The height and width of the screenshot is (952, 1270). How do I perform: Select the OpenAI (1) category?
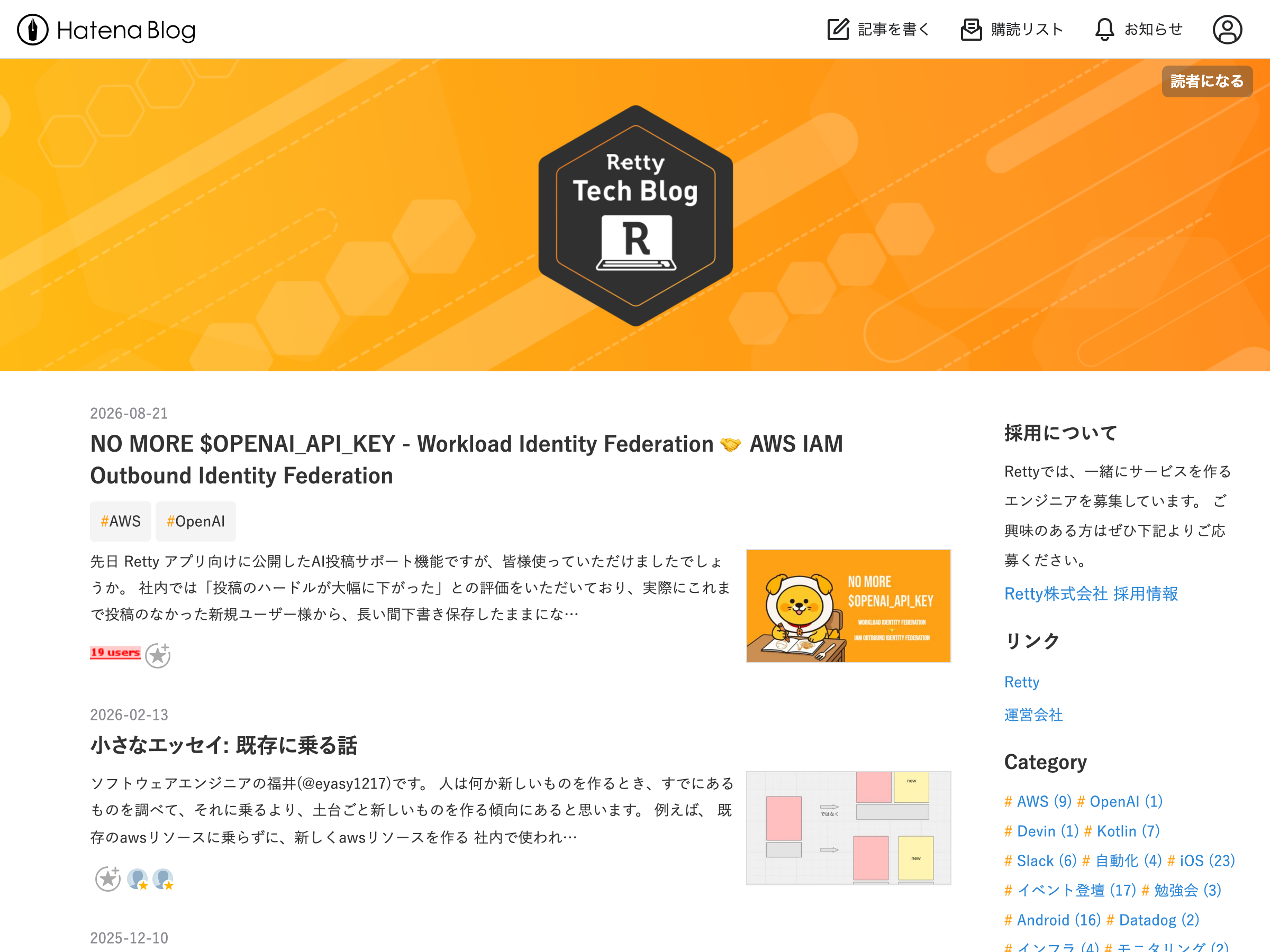coord(1120,801)
